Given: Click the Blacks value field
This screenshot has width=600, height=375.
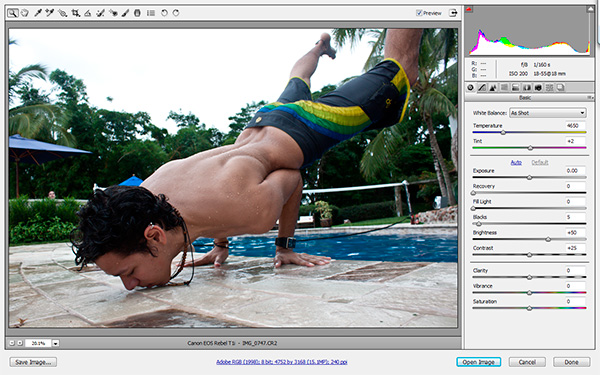Looking at the screenshot, I should point(575,217).
